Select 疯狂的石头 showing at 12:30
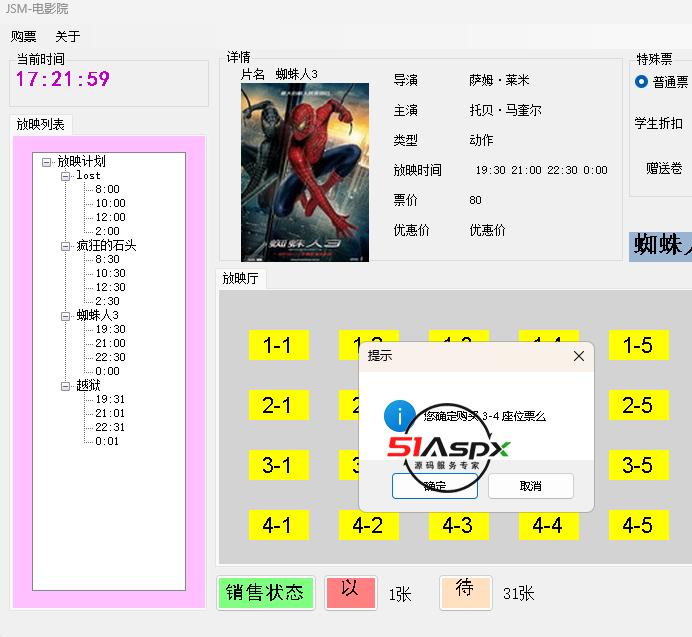This screenshot has height=637, width=692. (x=110, y=287)
